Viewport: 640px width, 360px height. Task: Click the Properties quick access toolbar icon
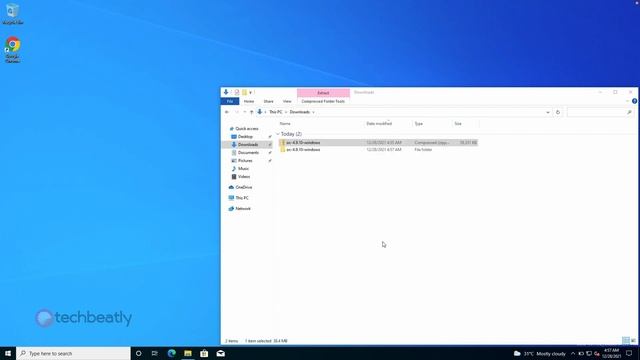click(237, 92)
